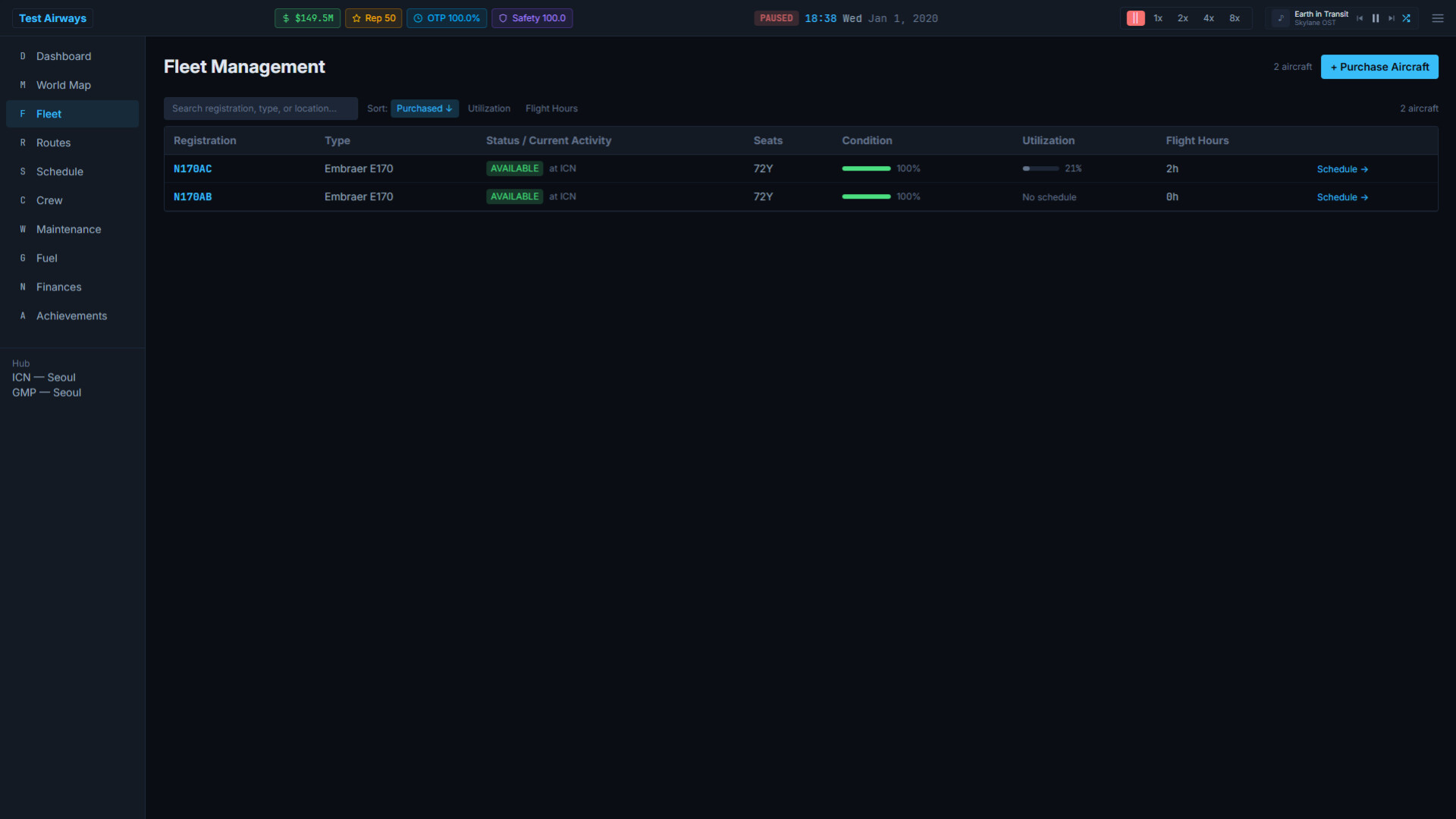Open Schedule from the sidebar
Screen dimensions: 1456x819
pyautogui.click(x=72, y=171)
